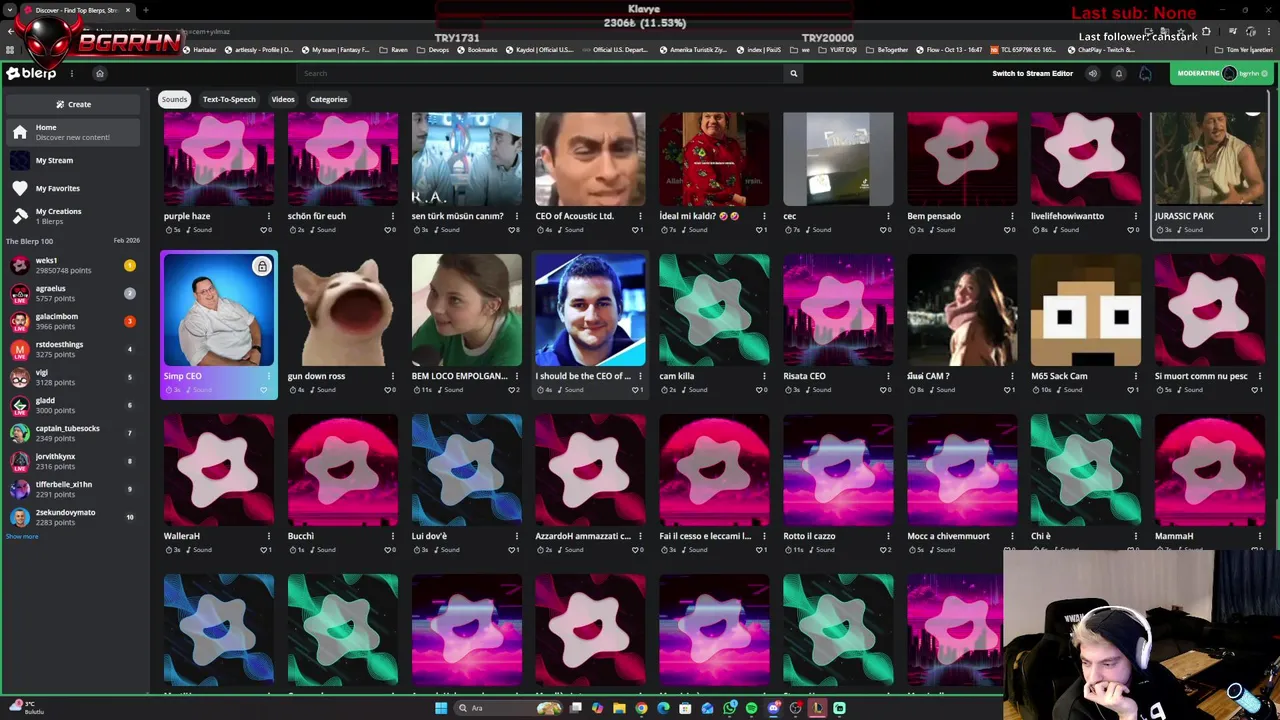Open My Creations in the sidebar
The width and height of the screenshot is (1280, 720).
75,216
